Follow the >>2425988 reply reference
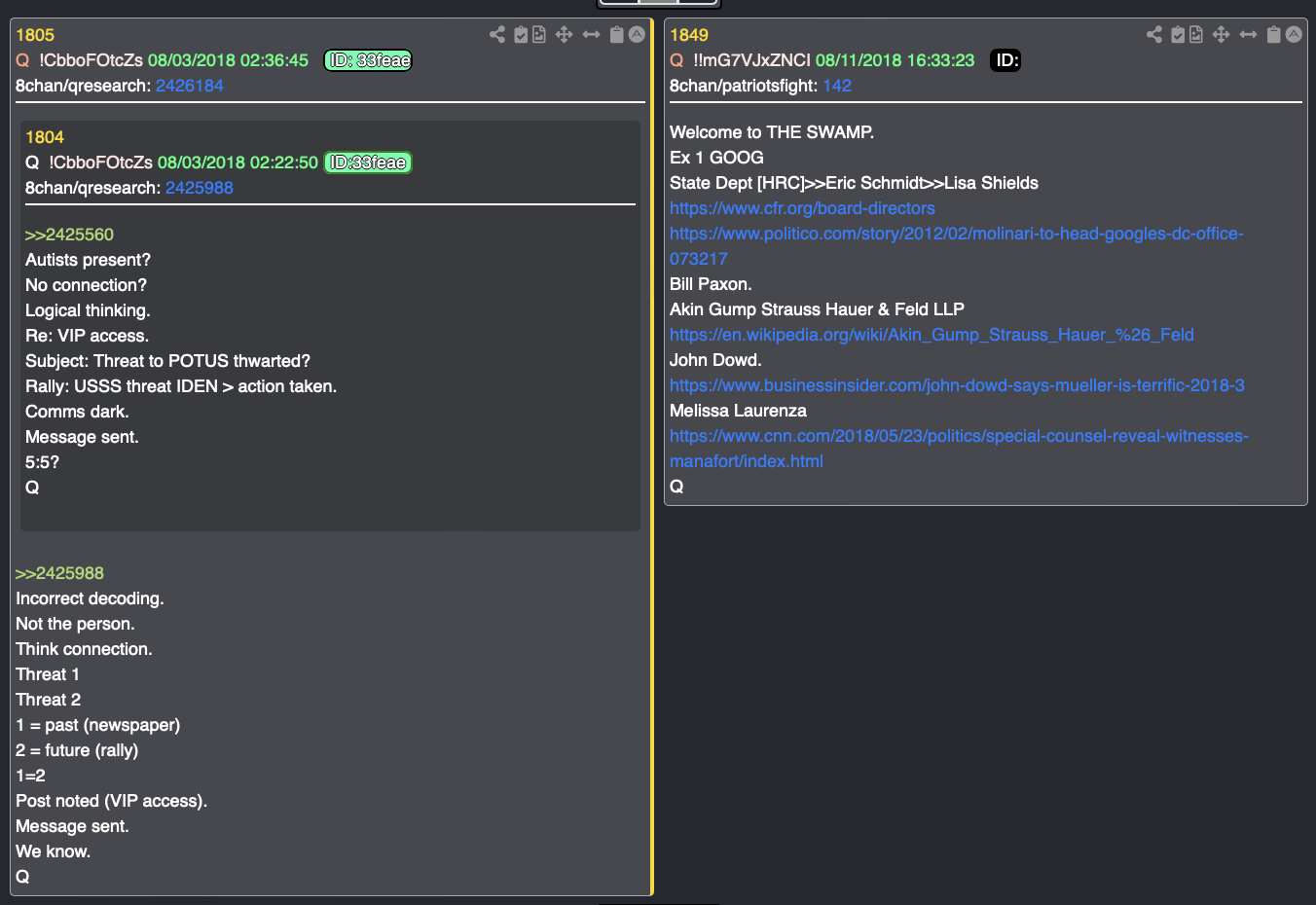The width and height of the screenshot is (1316, 905). click(59, 573)
